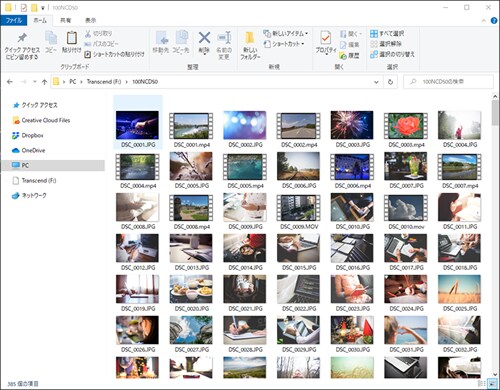Expand the address bar history dropdown

point(376,82)
